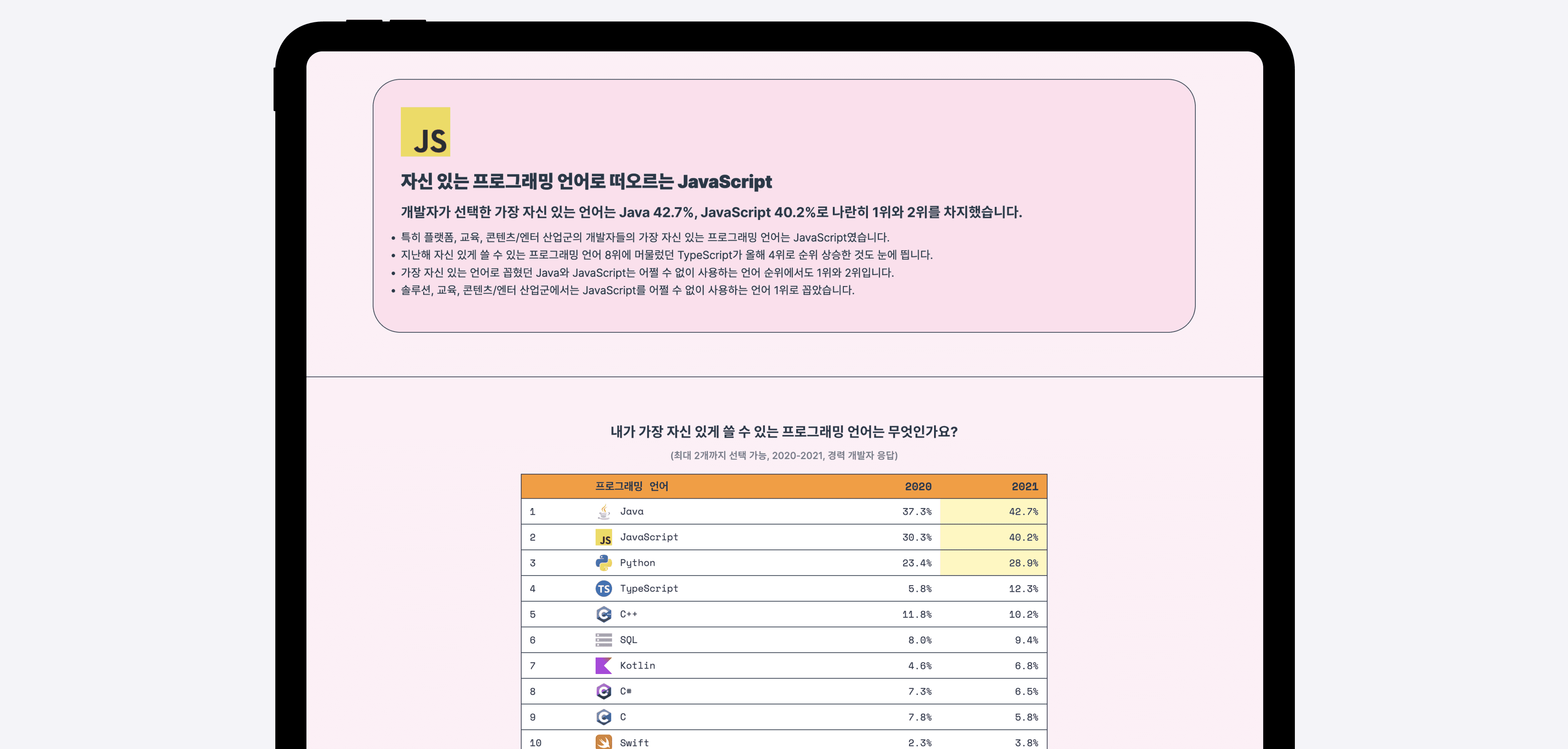The height and width of the screenshot is (749, 1568).
Task: Click the C++ hexagon icon
Action: coord(603,614)
